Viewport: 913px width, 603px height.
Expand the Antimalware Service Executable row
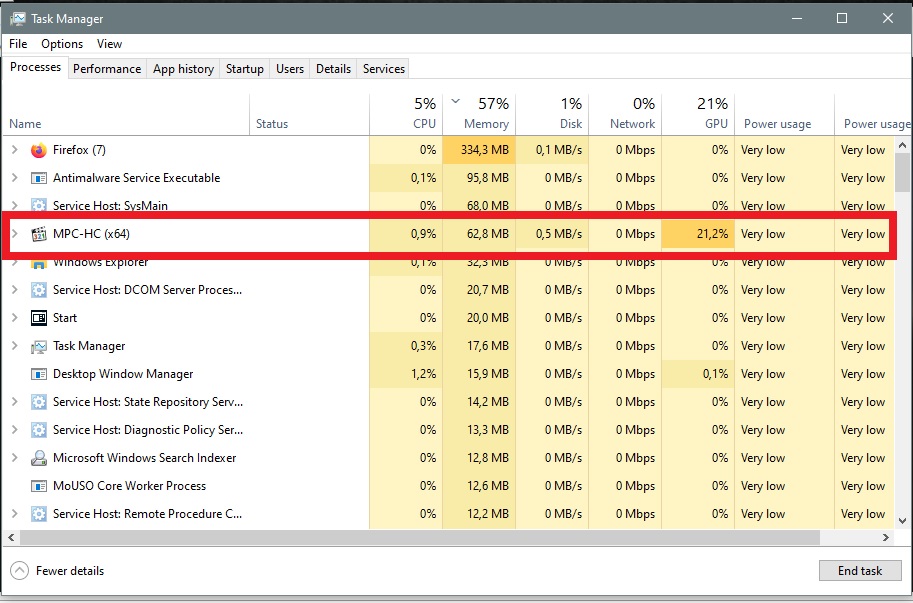pyautogui.click(x=15, y=178)
